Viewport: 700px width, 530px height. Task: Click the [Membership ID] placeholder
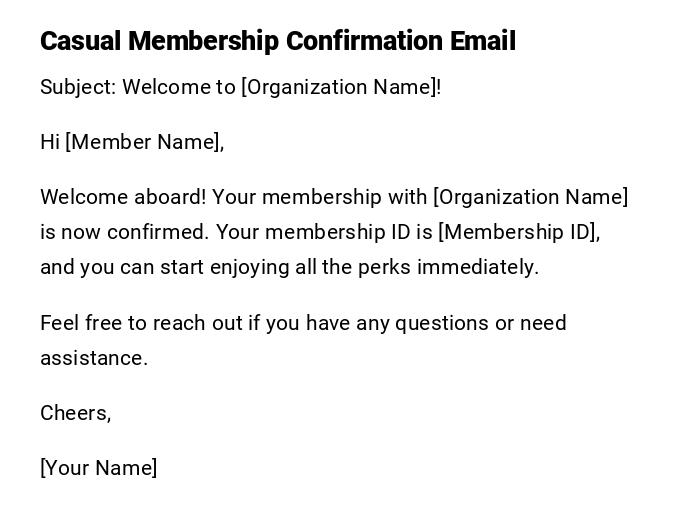pos(517,232)
